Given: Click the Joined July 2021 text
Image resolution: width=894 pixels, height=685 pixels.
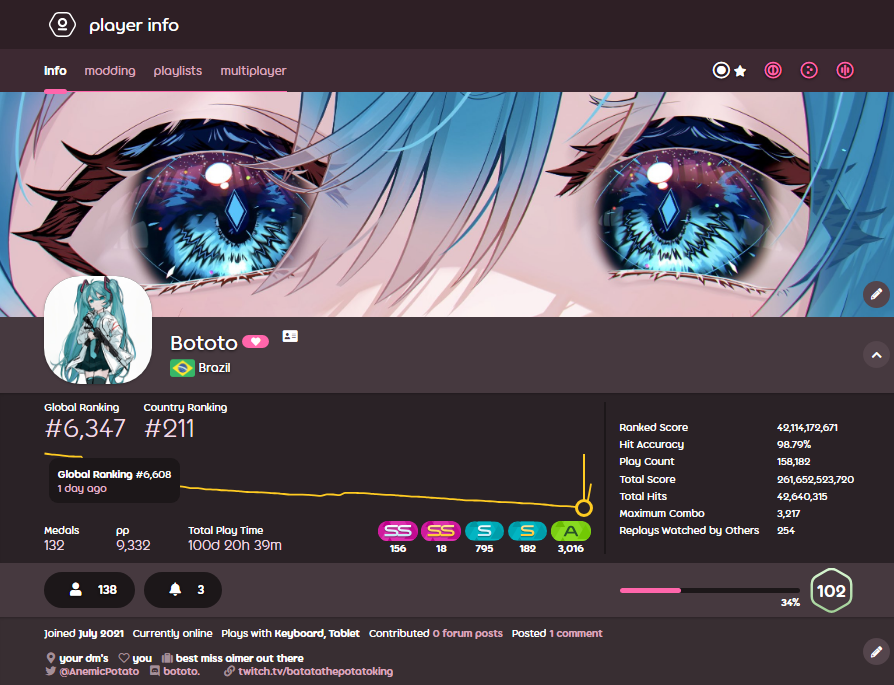Looking at the screenshot, I should (84, 633).
